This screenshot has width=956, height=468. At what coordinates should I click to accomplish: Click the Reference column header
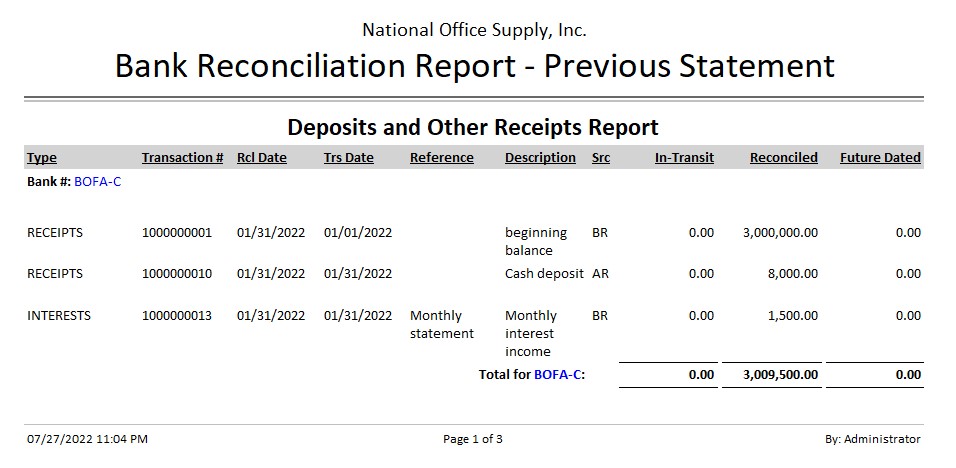pyautogui.click(x=441, y=158)
